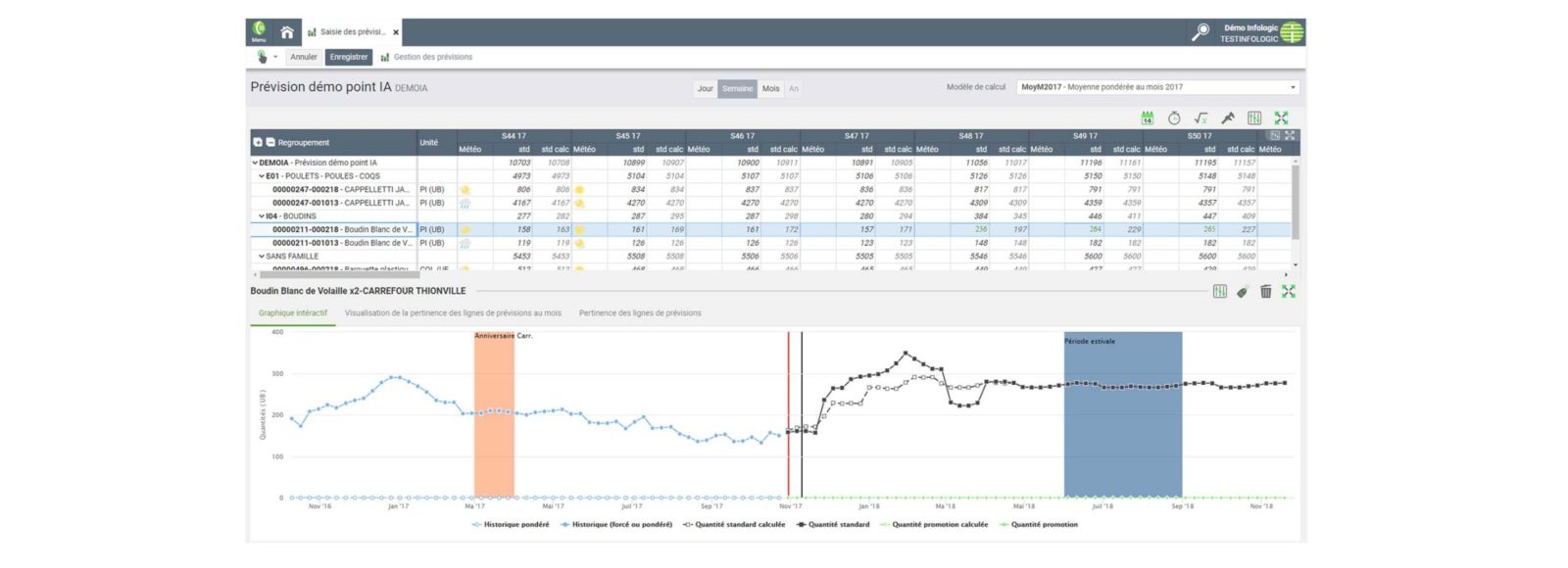Click green value 264 in S49 column
The width and height of the screenshot is (1568, 568).
1095,230
